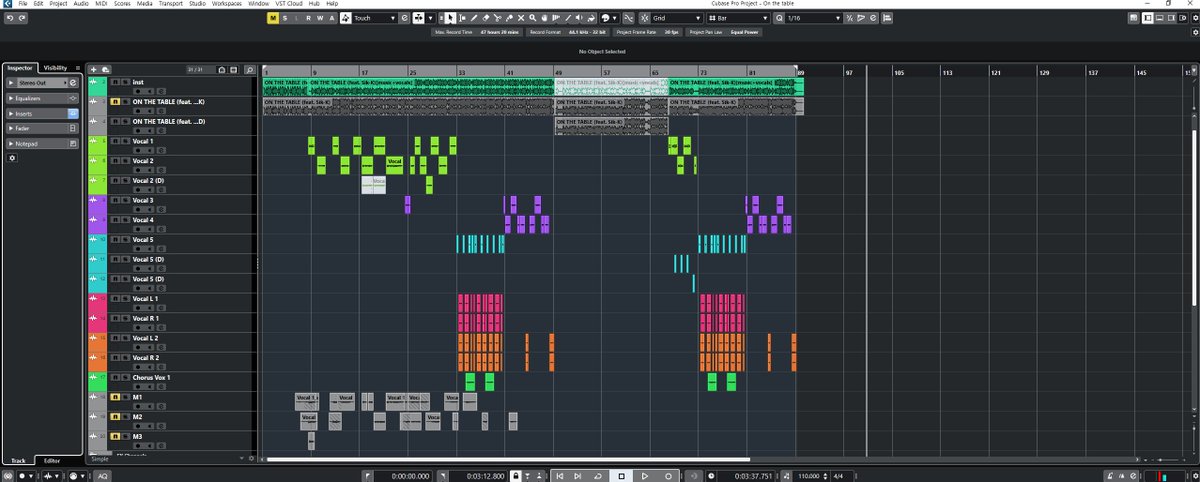This screenshot has width=1200, height=482.
Task: Select the Draw pencil tool
Action: coord(474,18)
